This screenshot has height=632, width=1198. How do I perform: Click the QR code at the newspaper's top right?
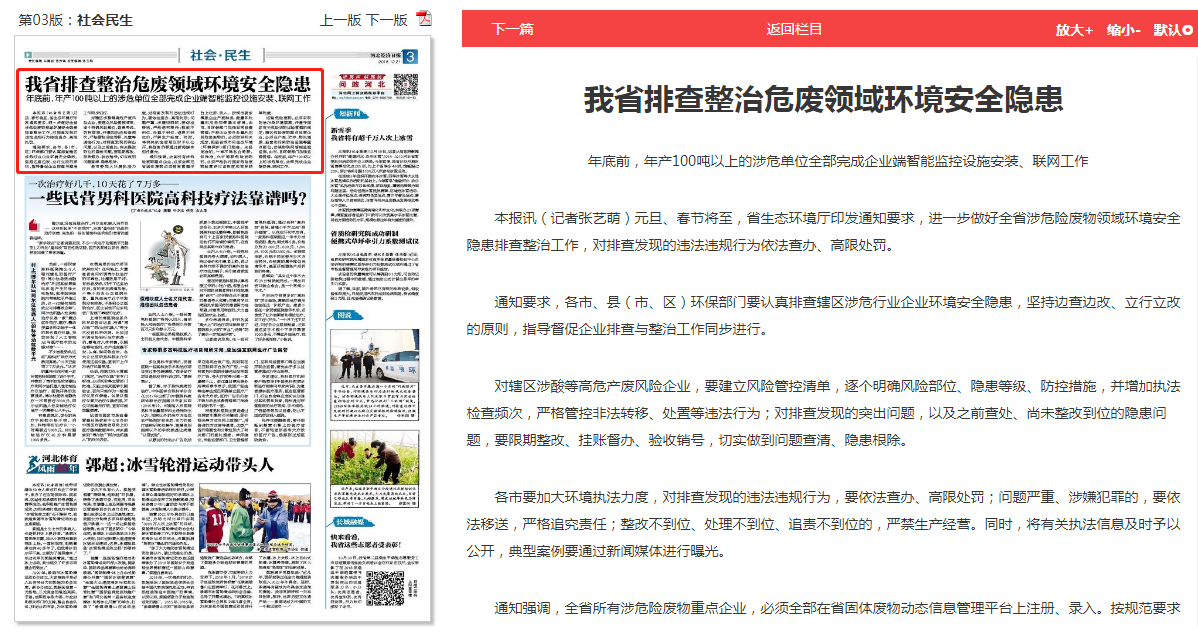406,86
